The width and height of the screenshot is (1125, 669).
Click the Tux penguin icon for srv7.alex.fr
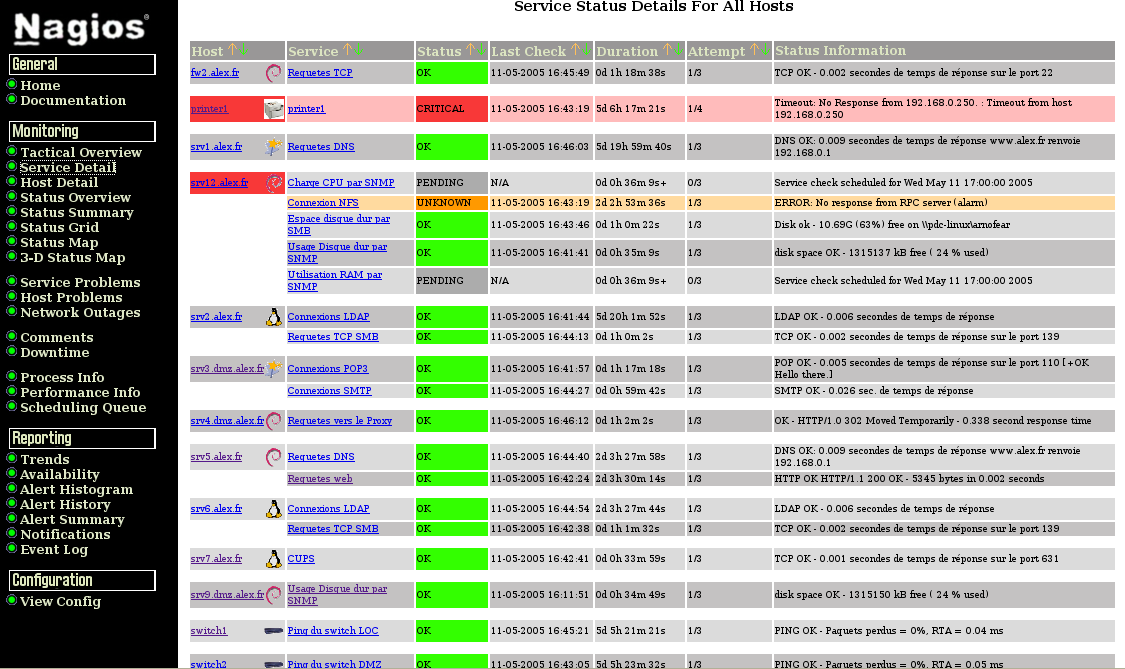tap(273, 558)
